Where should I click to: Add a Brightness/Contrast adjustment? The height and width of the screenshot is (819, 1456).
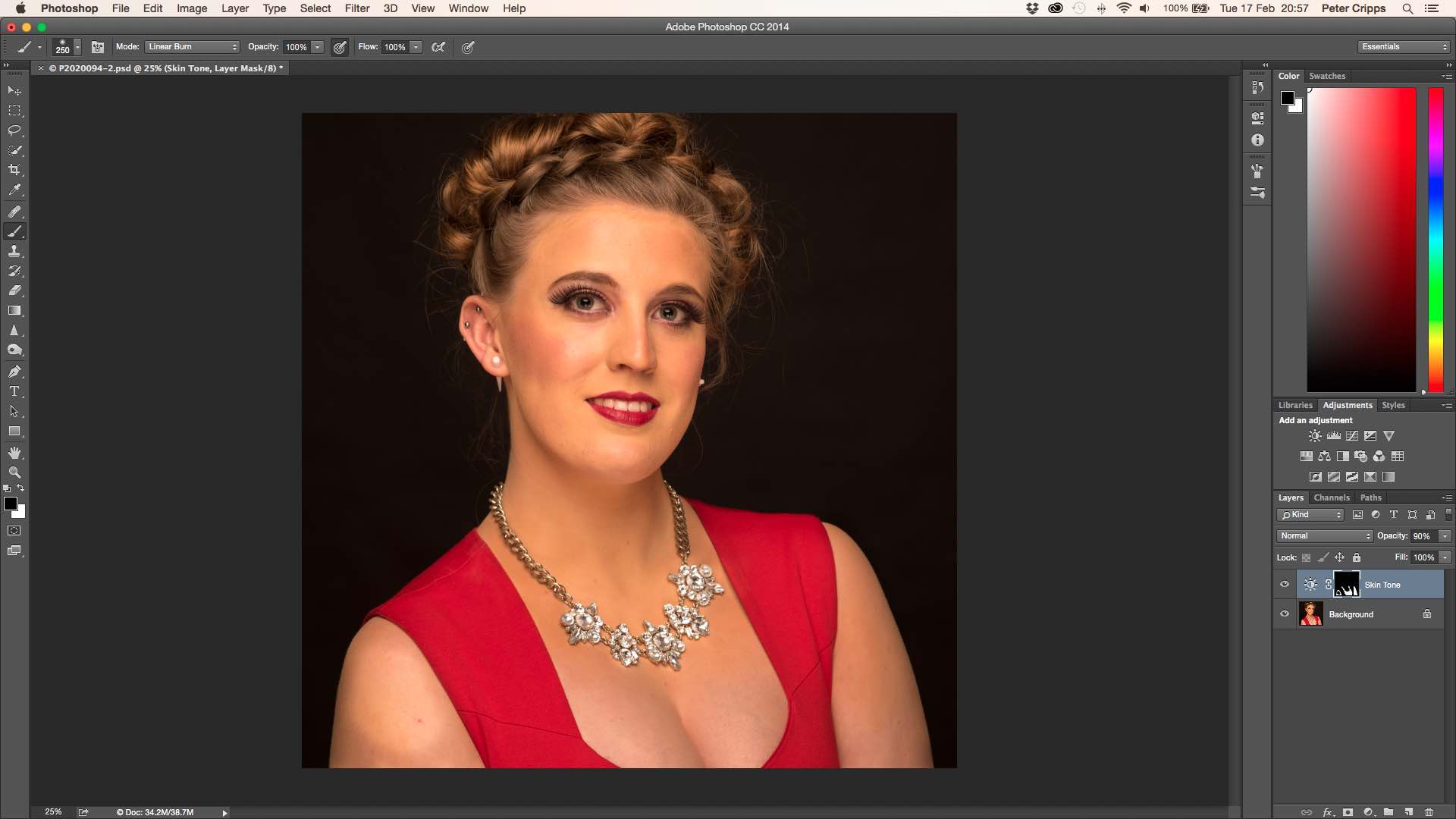pyautogui.click(x=1315, y=436)
